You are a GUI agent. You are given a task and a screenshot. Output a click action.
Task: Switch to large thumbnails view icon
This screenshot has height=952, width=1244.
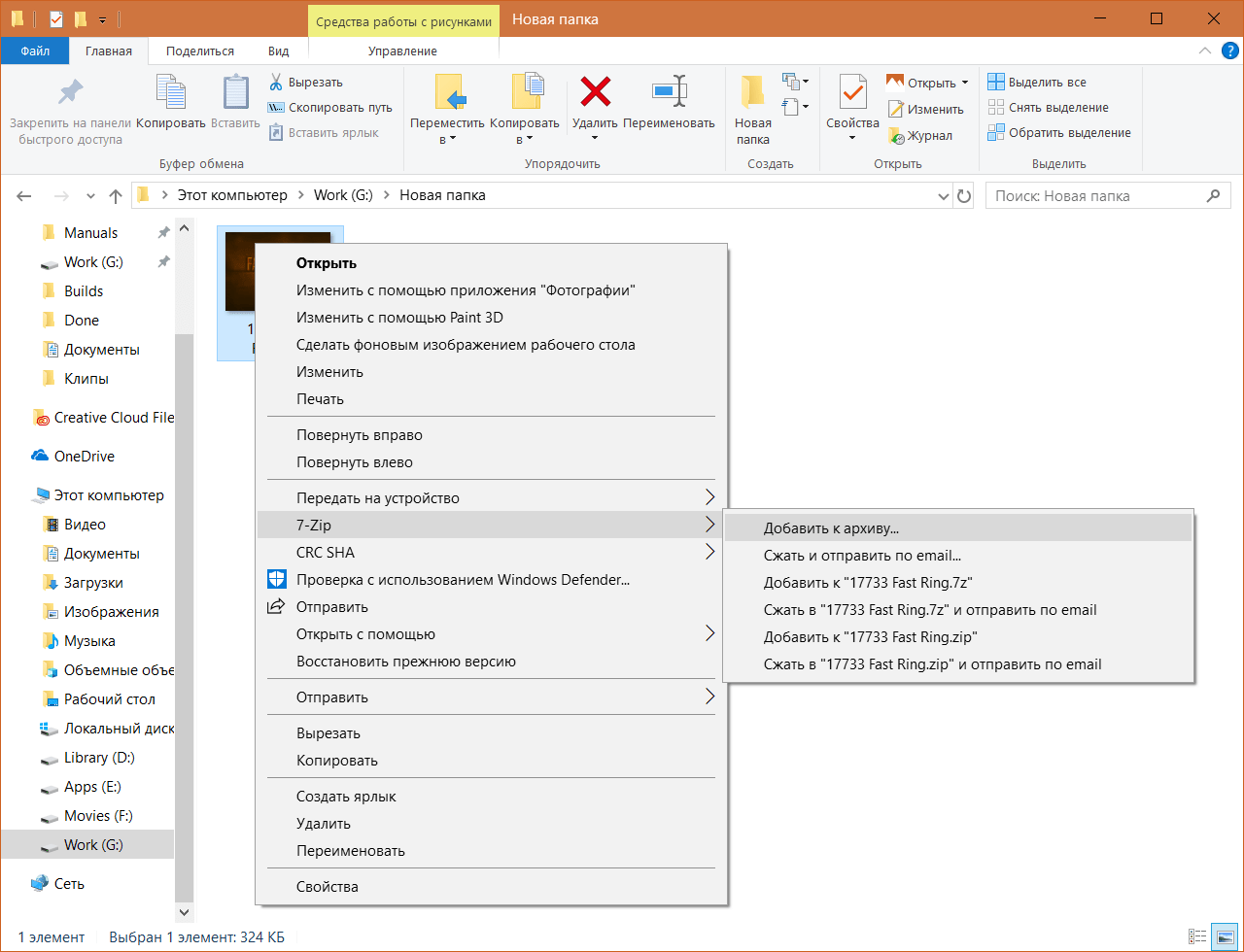pyautogui.click(x=1226, y=937)
